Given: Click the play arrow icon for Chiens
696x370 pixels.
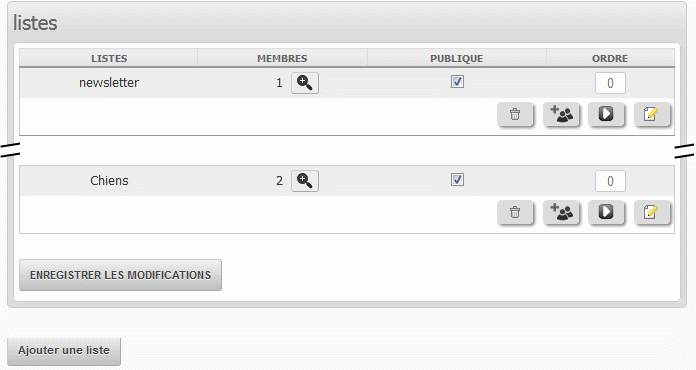Looking at the screenshot, I should (x=606, y=213).
